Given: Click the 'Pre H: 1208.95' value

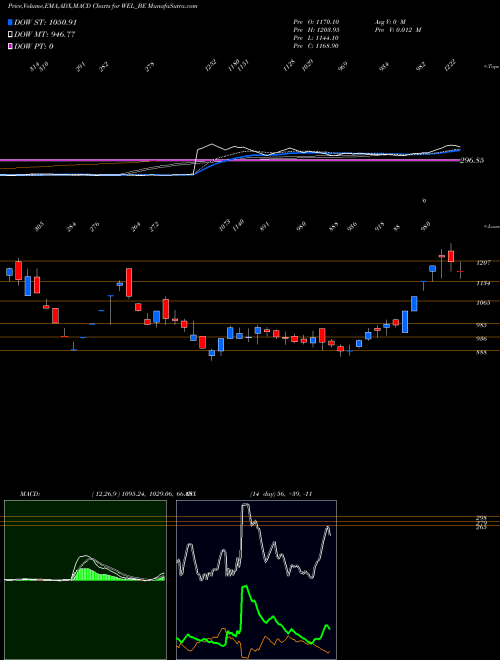Looking at the screenshot, I should click(316, 30).
